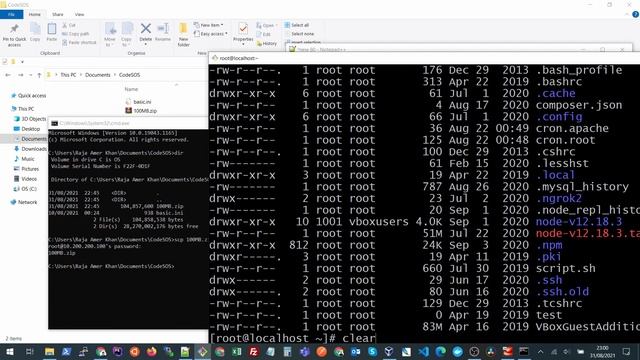
Task: Open Visual Studio Code from taskbar
Action: click(x=423, y=351)
